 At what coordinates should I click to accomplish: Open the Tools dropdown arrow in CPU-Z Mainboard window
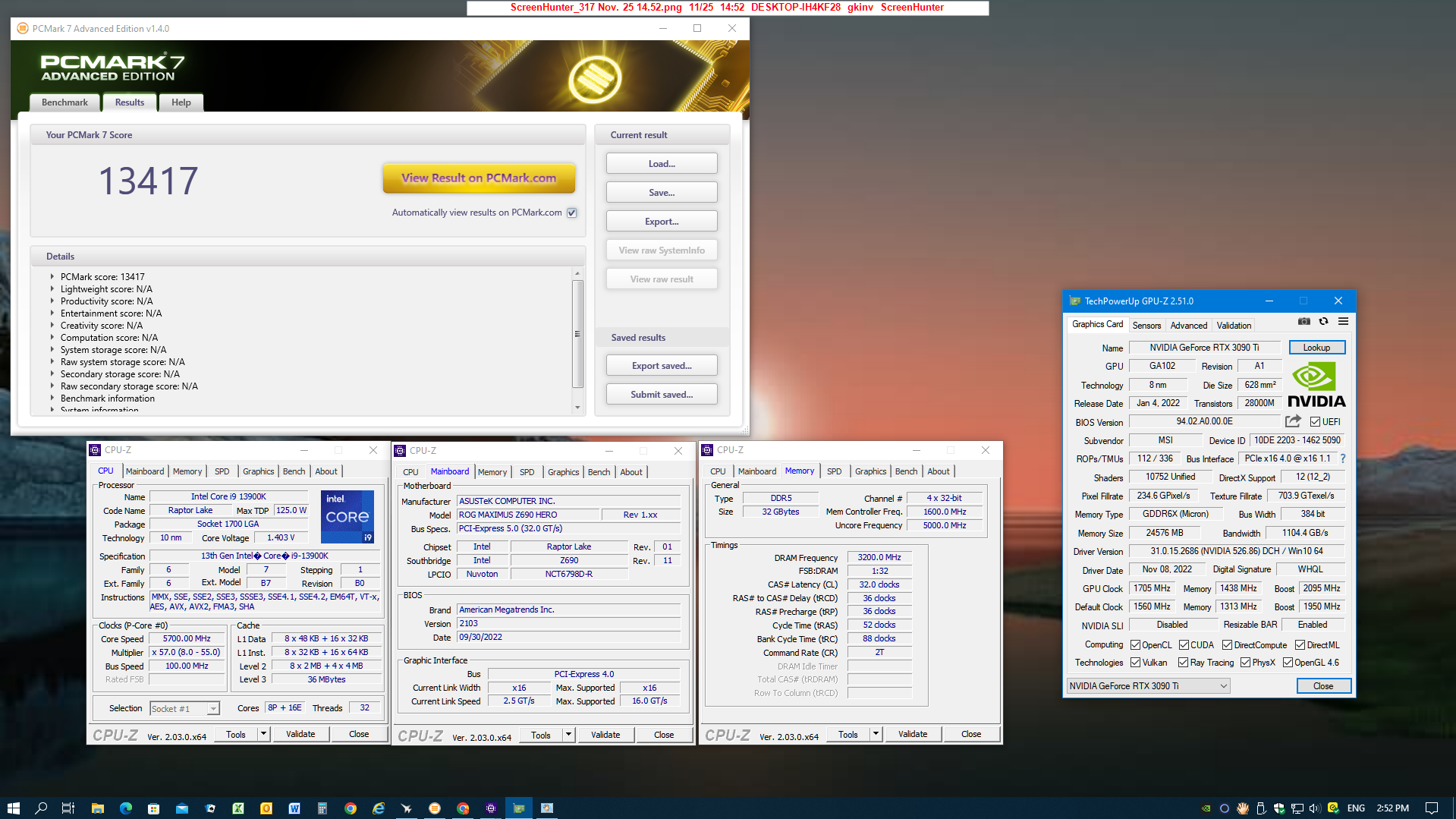click(568, 735)
